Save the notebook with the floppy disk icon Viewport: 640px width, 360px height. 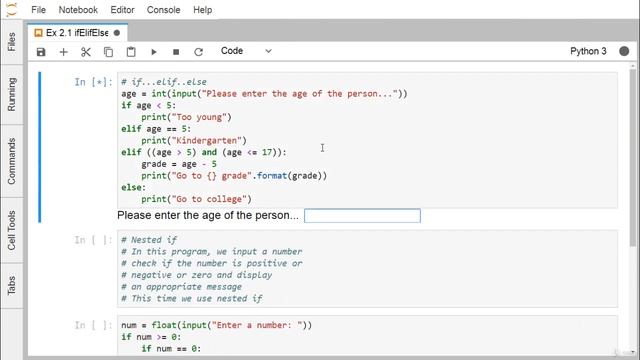[x=41, y=52]
